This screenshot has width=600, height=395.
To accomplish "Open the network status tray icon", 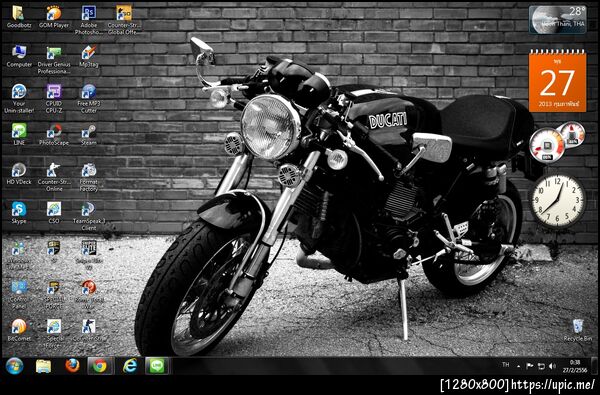I will (541, 366).
